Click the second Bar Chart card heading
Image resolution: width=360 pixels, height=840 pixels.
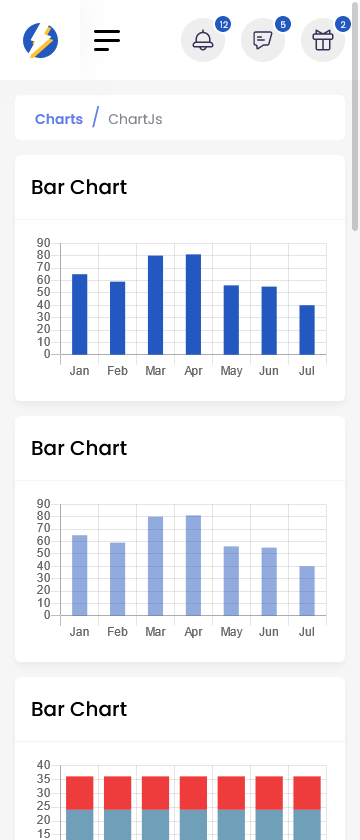coord(79,448)
